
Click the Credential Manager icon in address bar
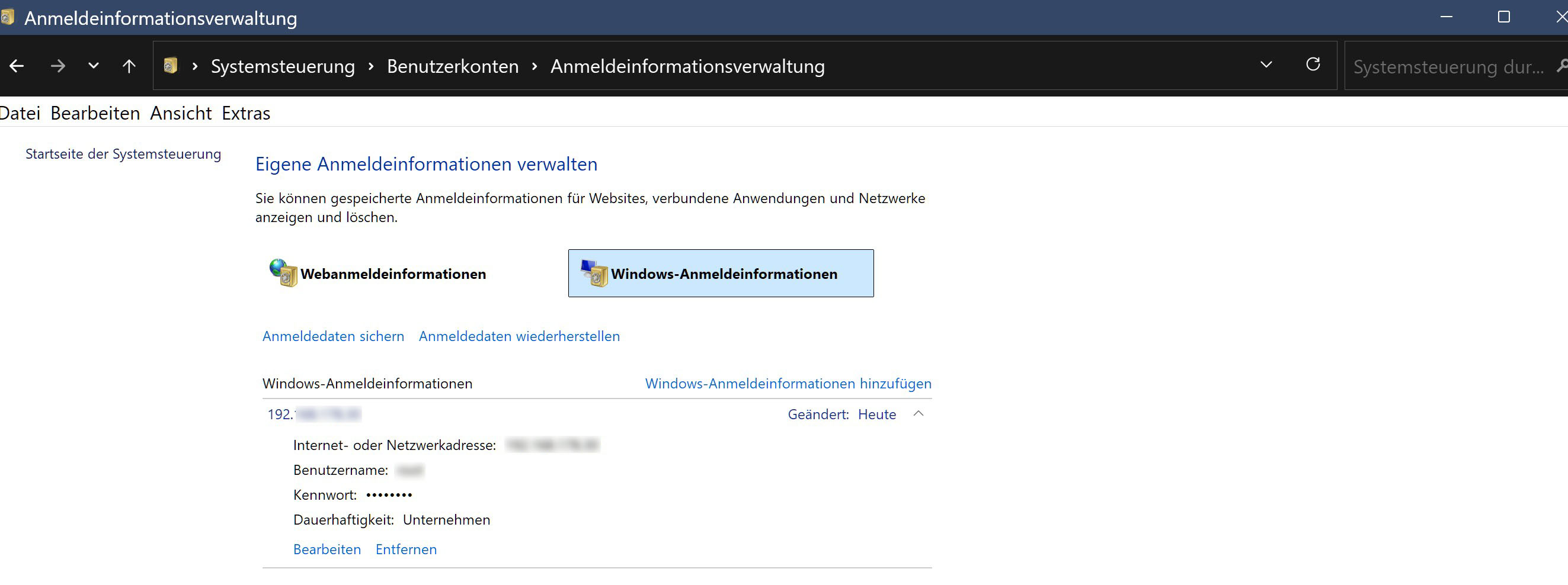pos(171,66)
